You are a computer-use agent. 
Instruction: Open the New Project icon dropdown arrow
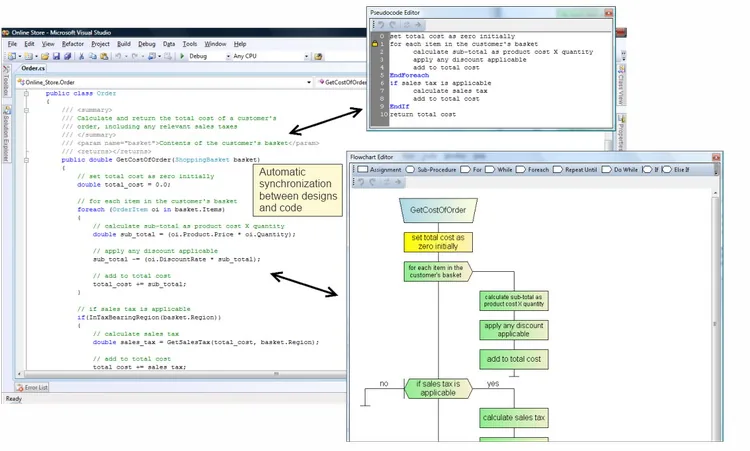tap(20, 56)
